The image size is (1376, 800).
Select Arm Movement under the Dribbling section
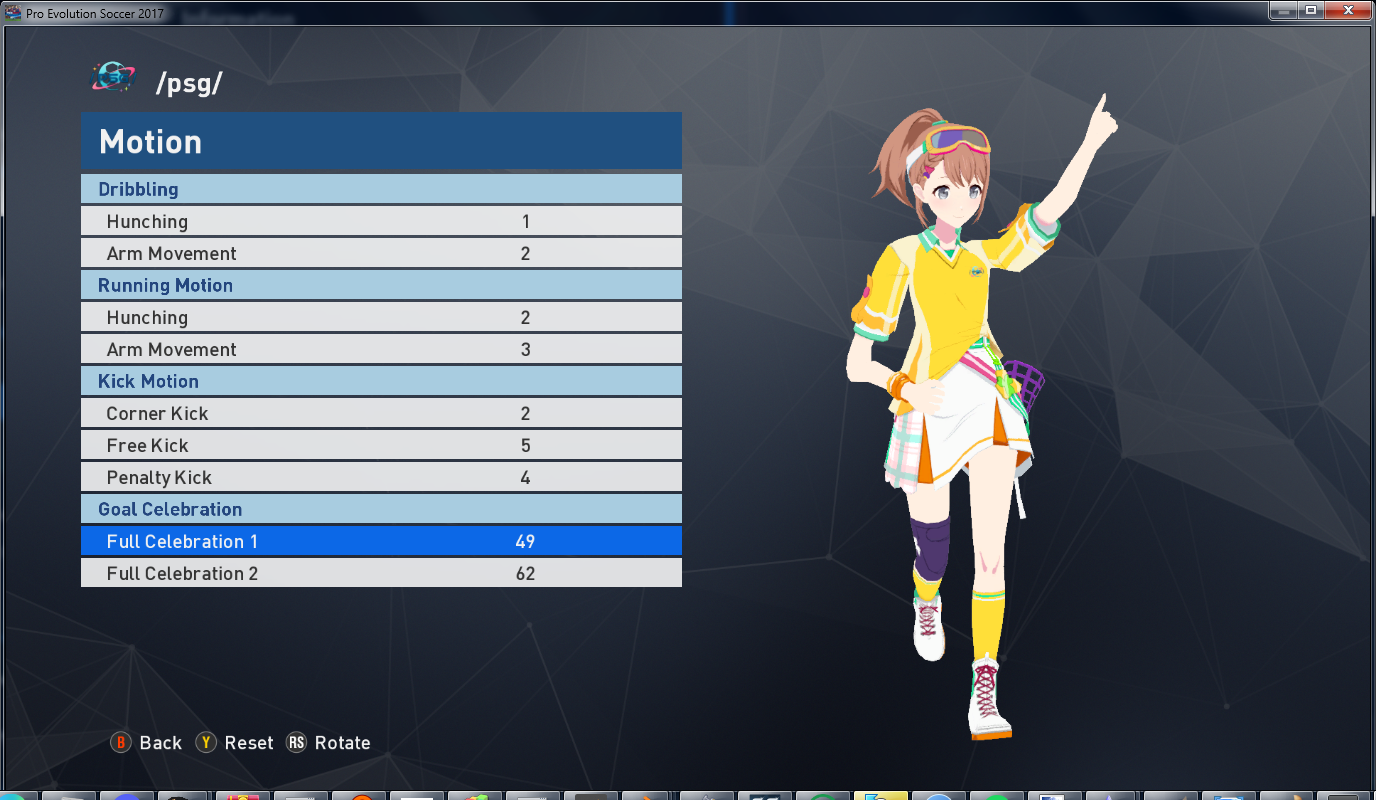coord(381,253)
